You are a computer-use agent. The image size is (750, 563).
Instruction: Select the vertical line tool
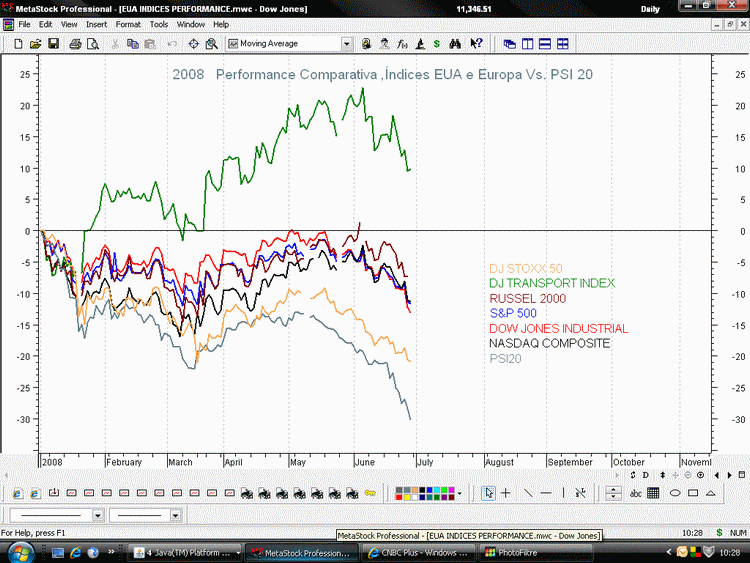tap(563, 493)
